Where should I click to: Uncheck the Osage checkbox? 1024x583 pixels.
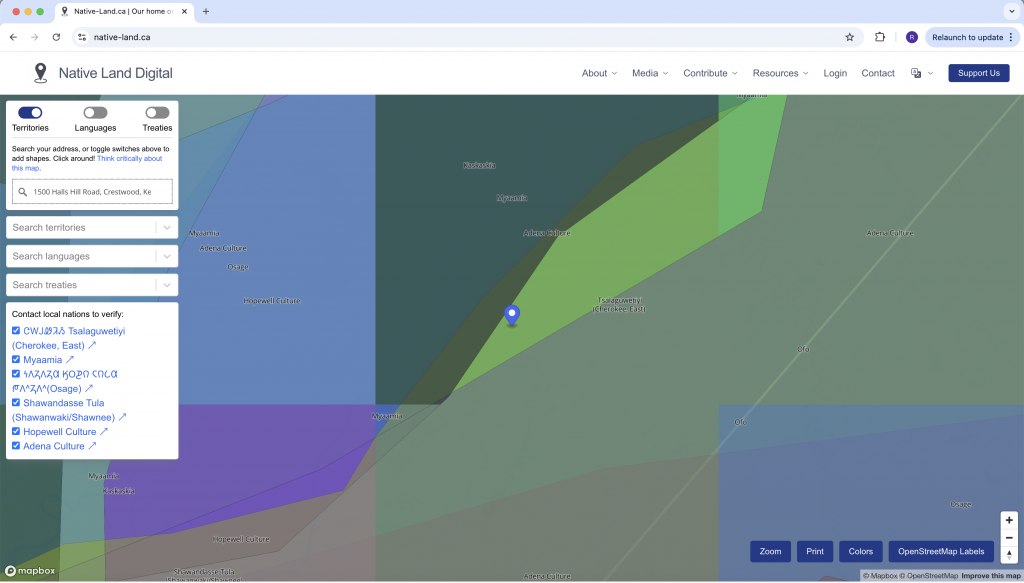click(x=16, y=373)
